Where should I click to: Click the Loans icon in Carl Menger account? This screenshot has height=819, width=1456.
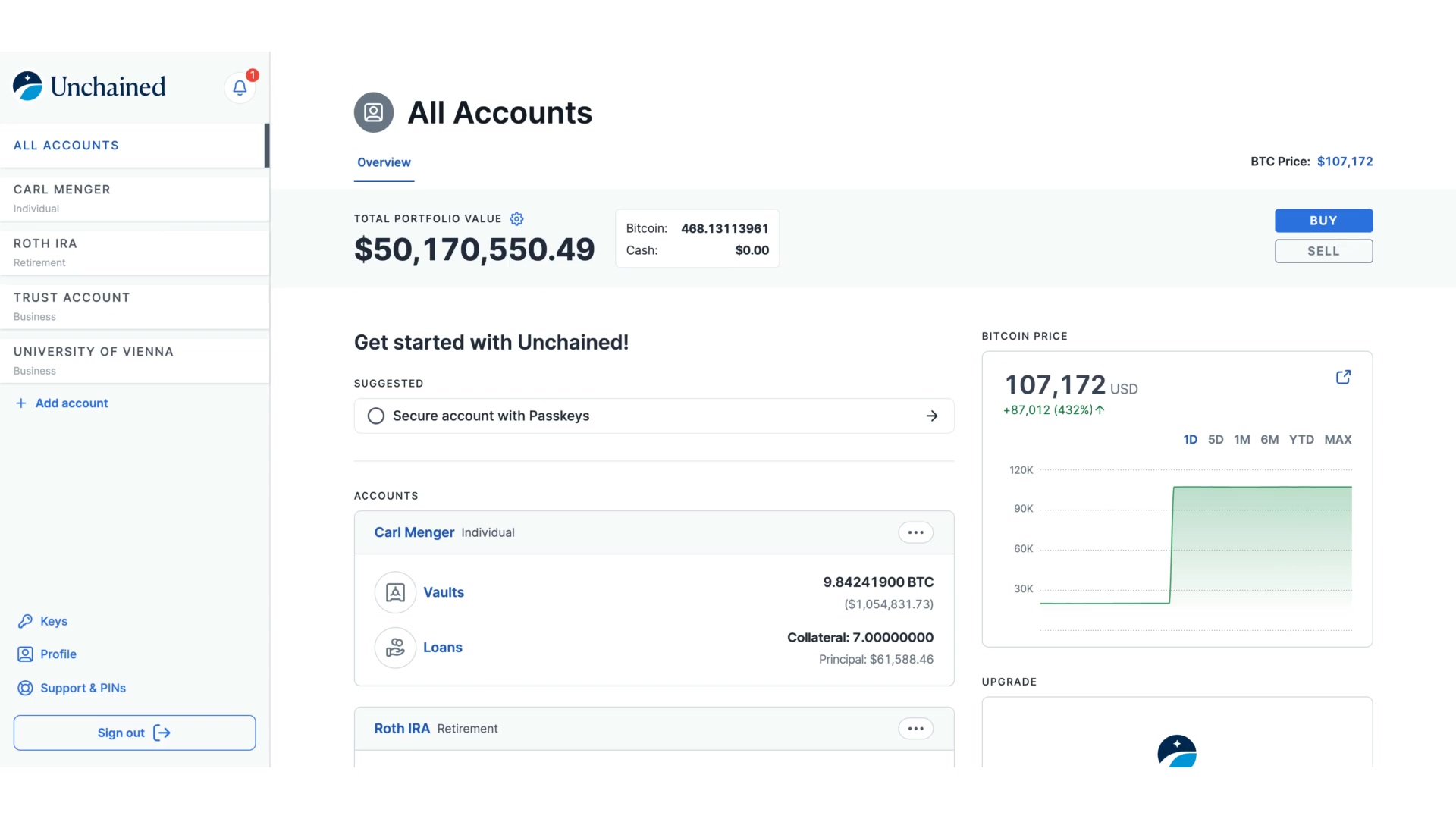pyautogui.click(x=394, y=648)
